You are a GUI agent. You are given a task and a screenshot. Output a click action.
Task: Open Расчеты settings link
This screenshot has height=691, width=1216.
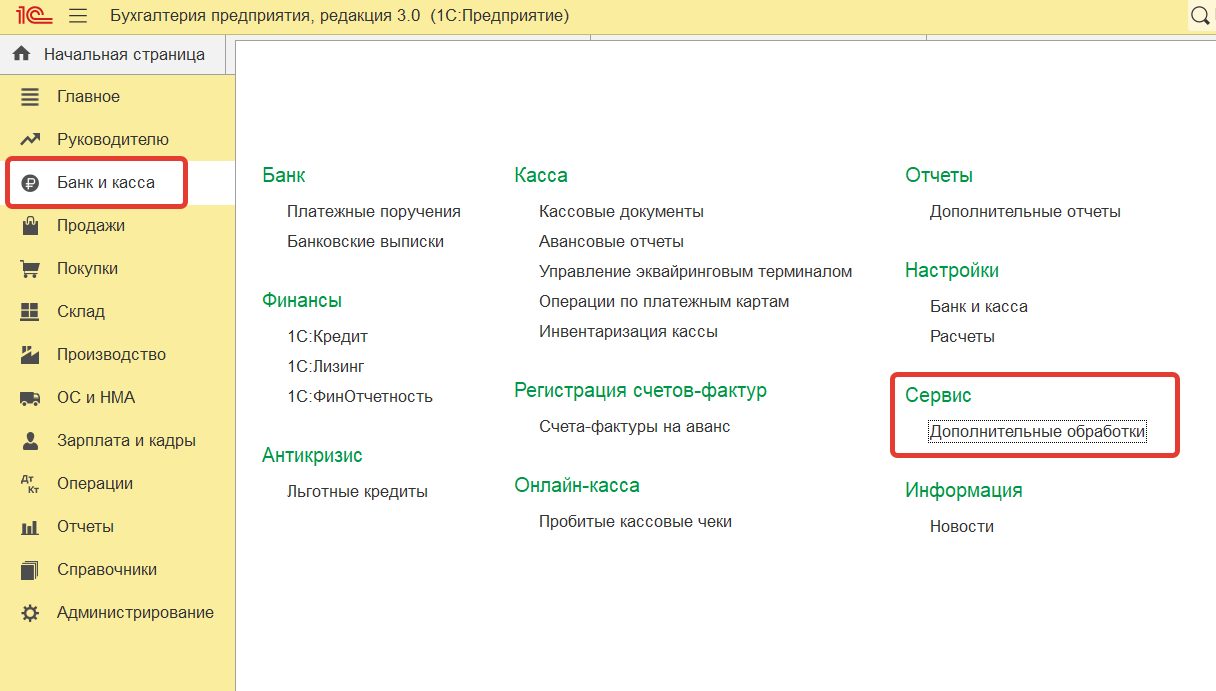click(x=962, y=337)
